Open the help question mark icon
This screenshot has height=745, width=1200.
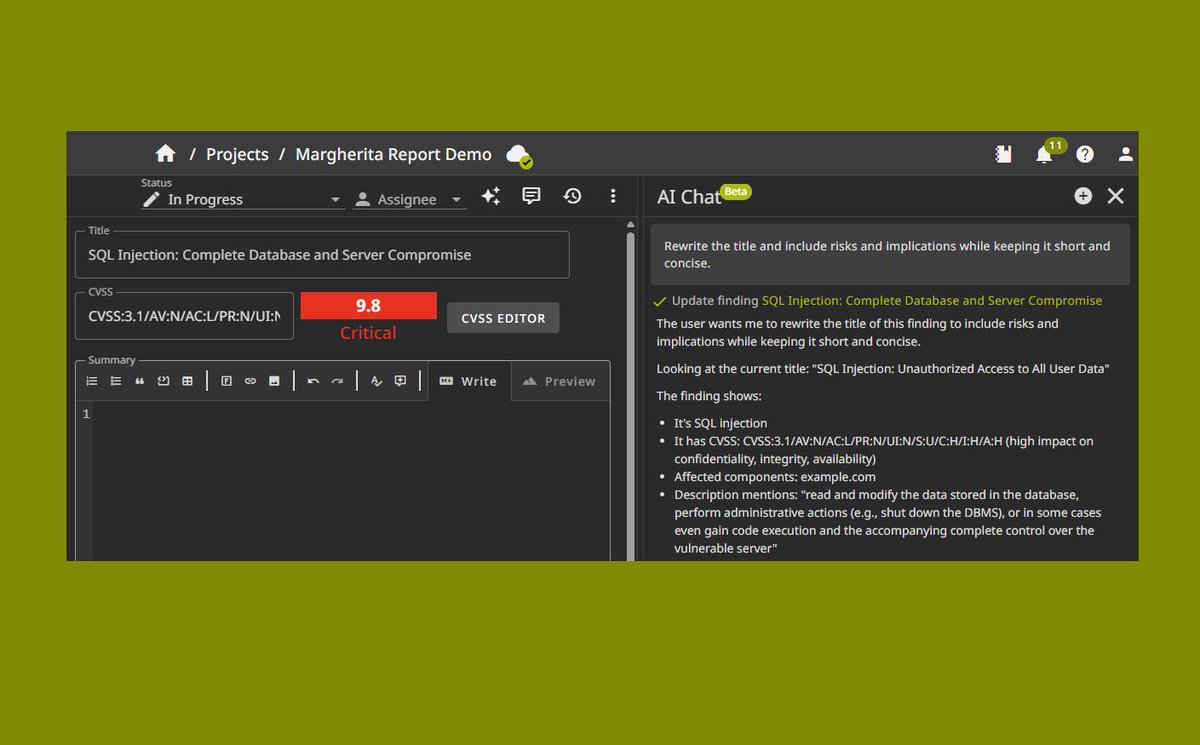click(x=1085, y=154)
